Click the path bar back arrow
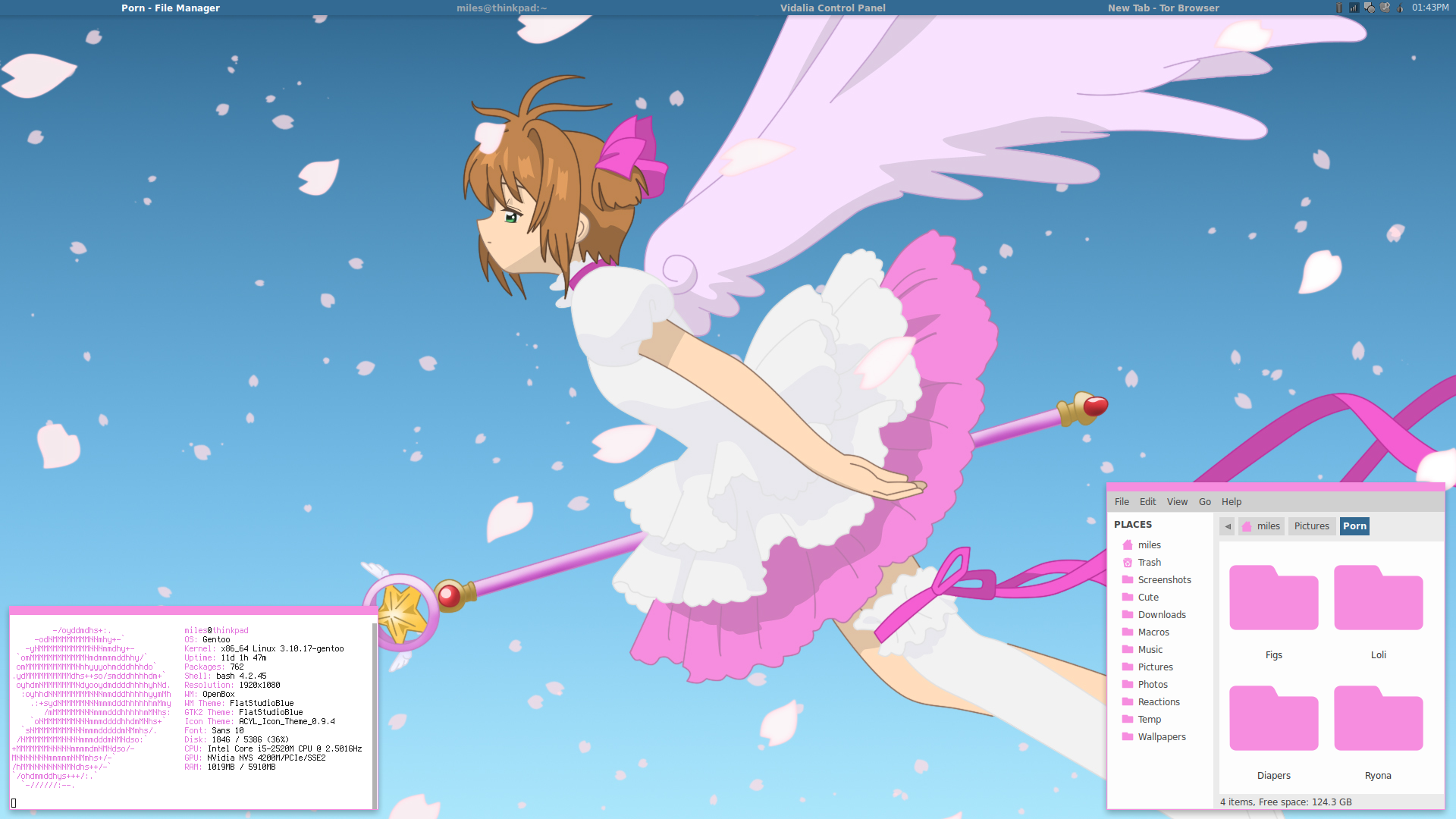 1228,526
